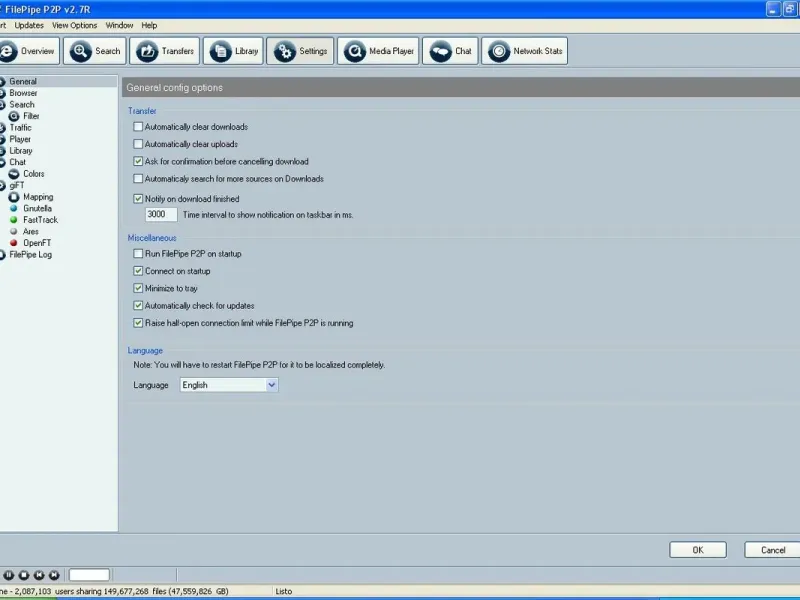Click the Mapping icon under giFT
This screenshot has height=600, width=800.
pos(14,197)
